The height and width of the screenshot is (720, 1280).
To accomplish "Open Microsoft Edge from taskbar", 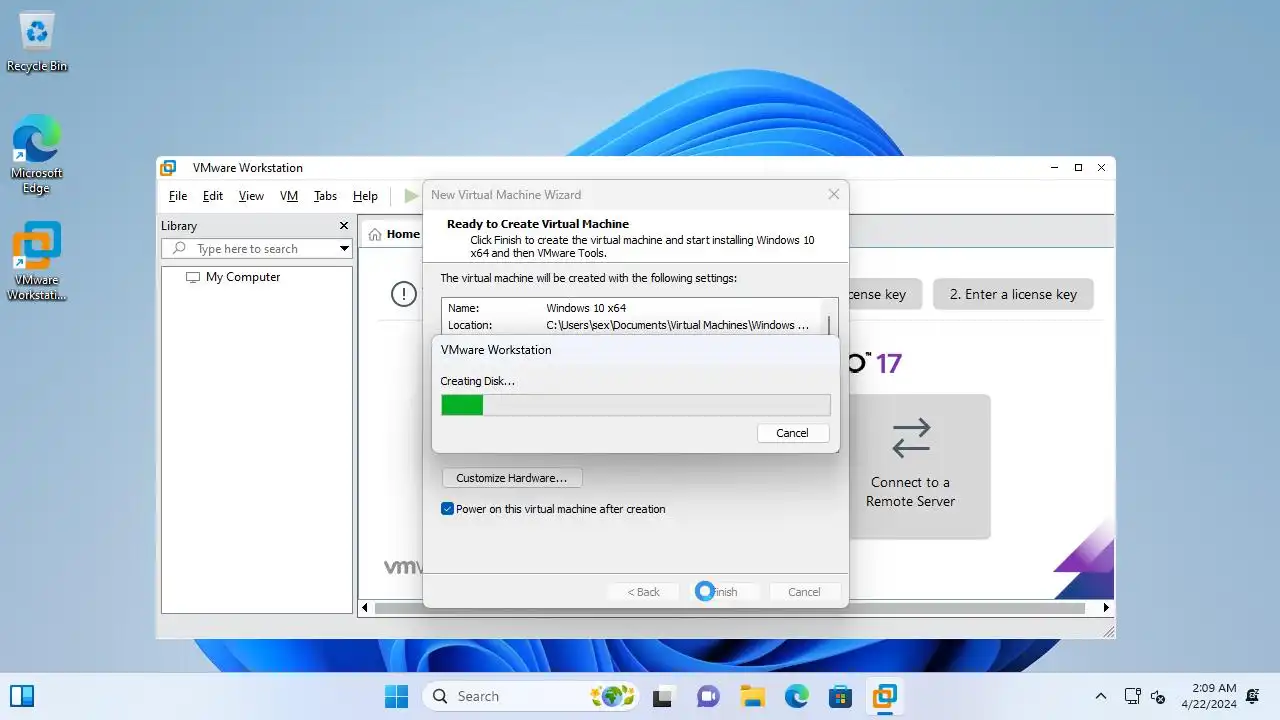I will coord(797,696).
